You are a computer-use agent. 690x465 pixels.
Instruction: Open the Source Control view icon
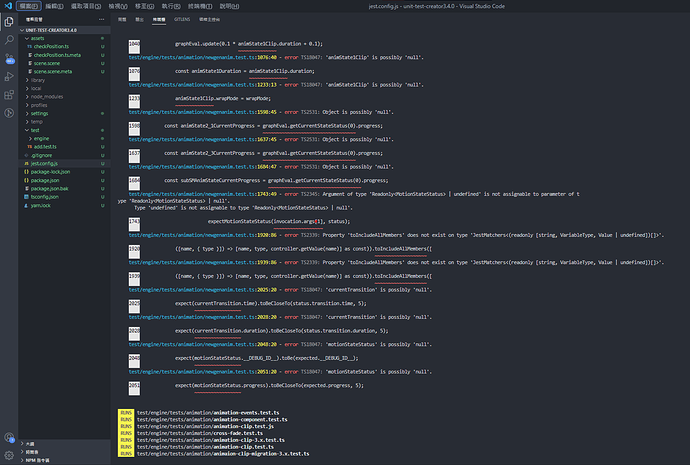click(9, 58)
